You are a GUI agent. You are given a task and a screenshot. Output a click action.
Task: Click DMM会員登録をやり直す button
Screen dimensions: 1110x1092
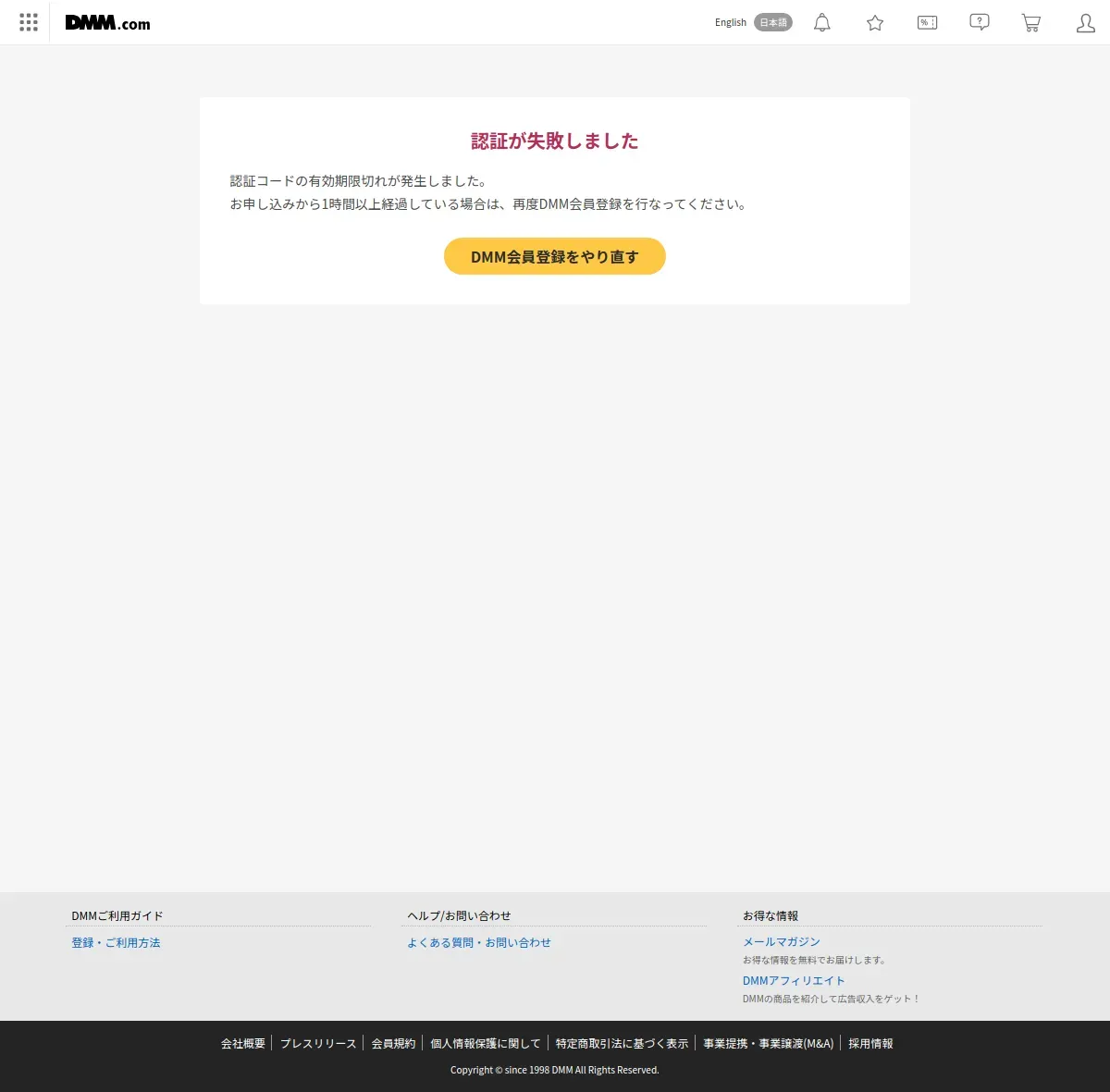[555, 256]
